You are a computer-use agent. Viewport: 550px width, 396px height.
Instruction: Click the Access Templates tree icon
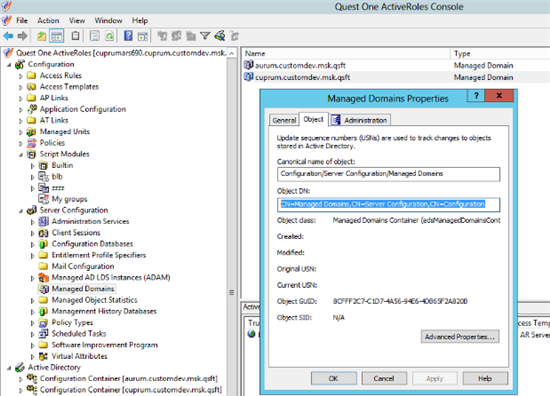32,87
